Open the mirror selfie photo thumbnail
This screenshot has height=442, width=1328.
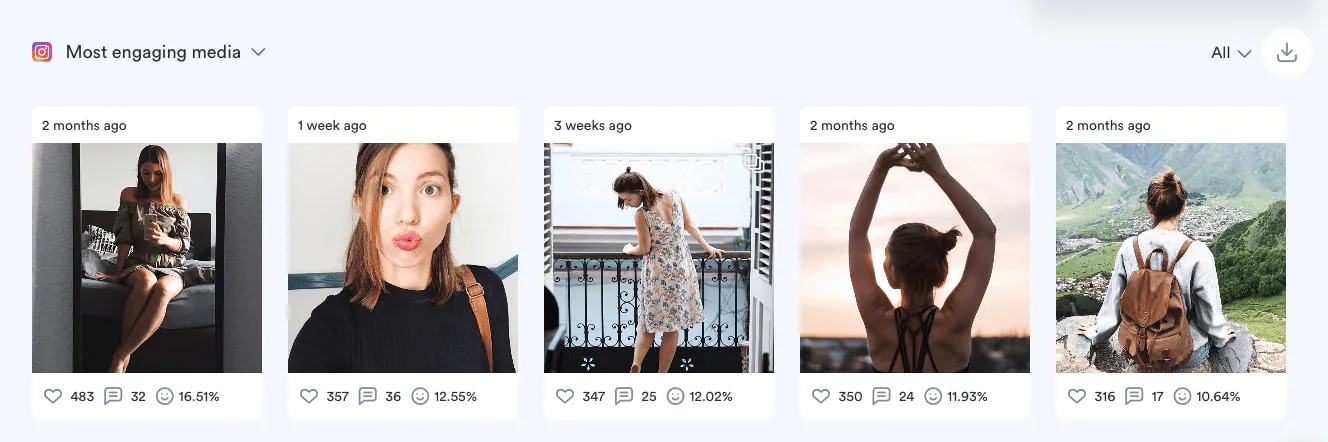[147, 258]
